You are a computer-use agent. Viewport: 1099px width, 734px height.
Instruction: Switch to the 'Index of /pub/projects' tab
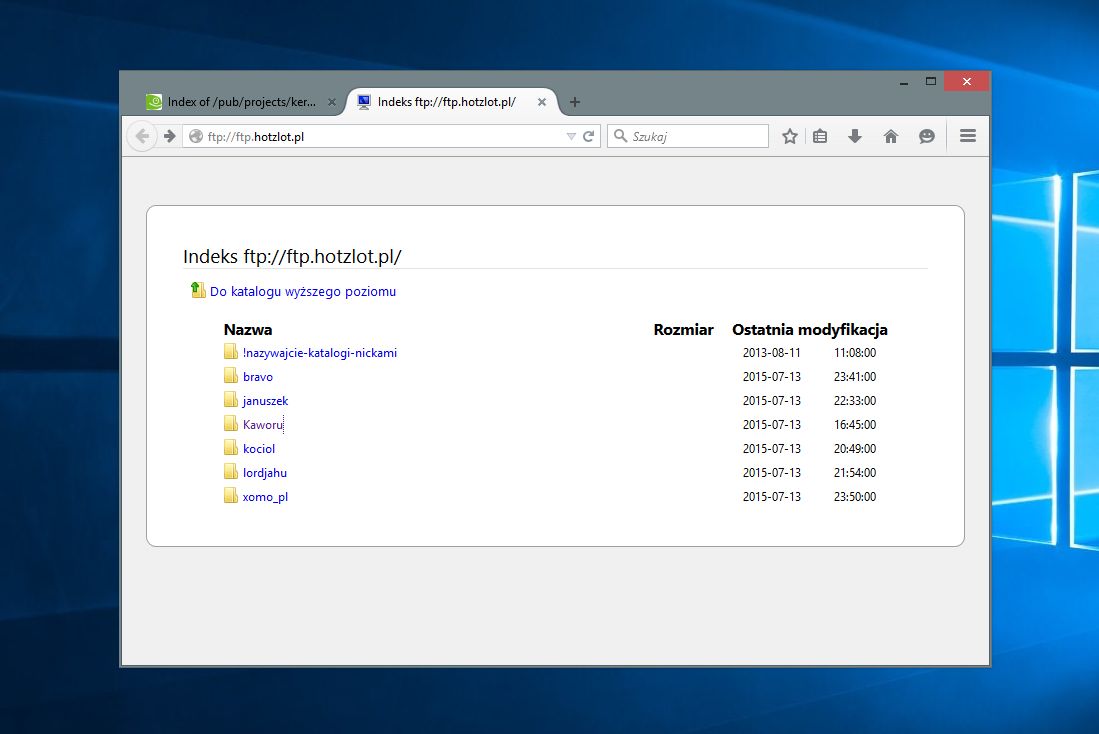[240, 102]
